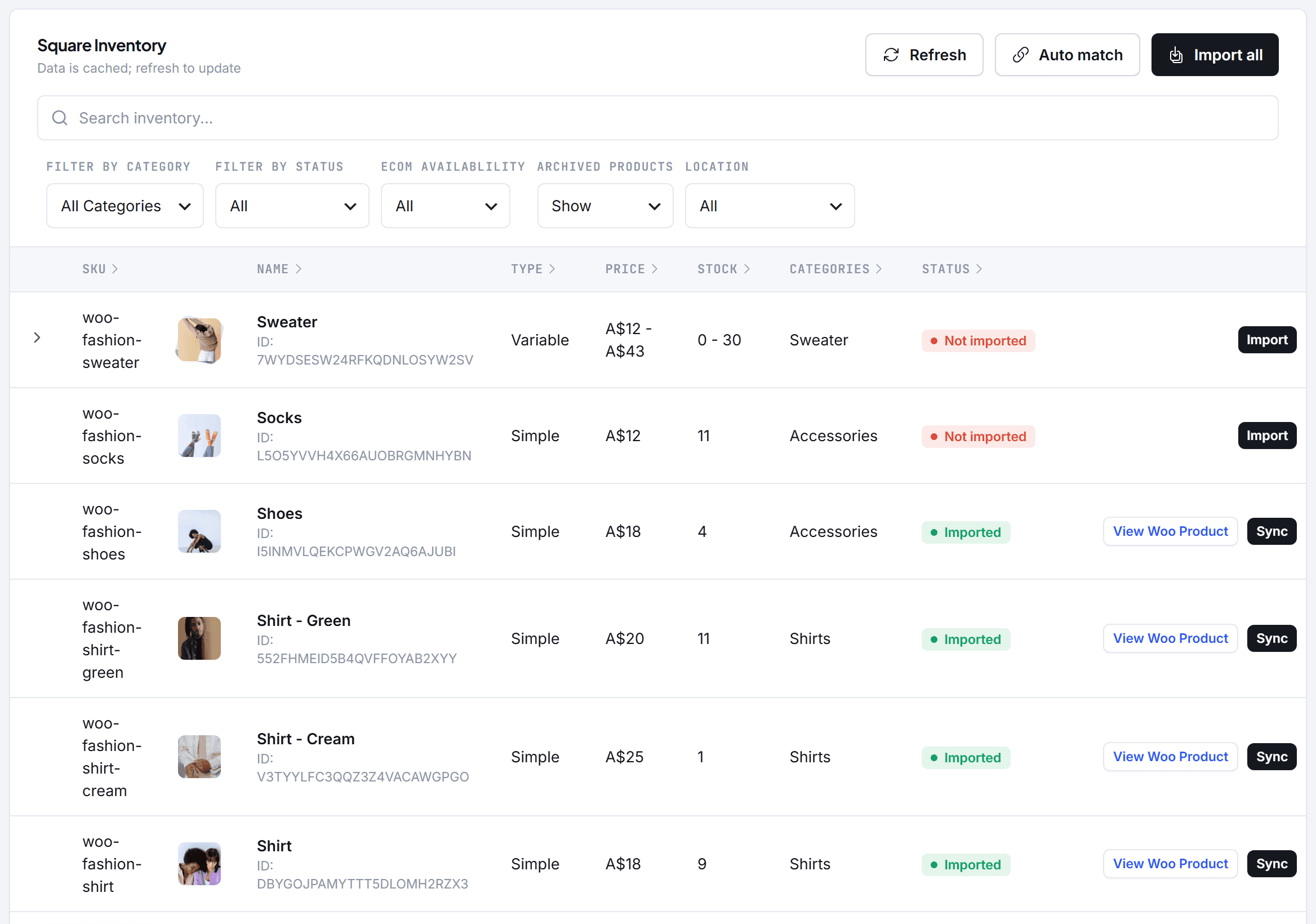
Task: Click the Socks product name
Action: [x=279, y=418]
